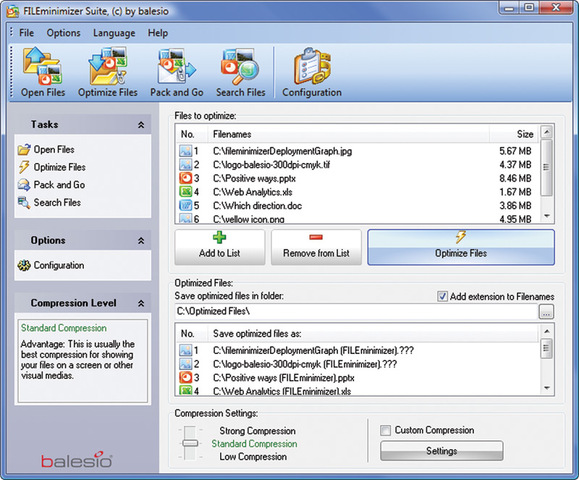This screenshot has height=480, width=579.
Task: Enable the Custom Compression checkbox
Action: (x=386, y=431)
